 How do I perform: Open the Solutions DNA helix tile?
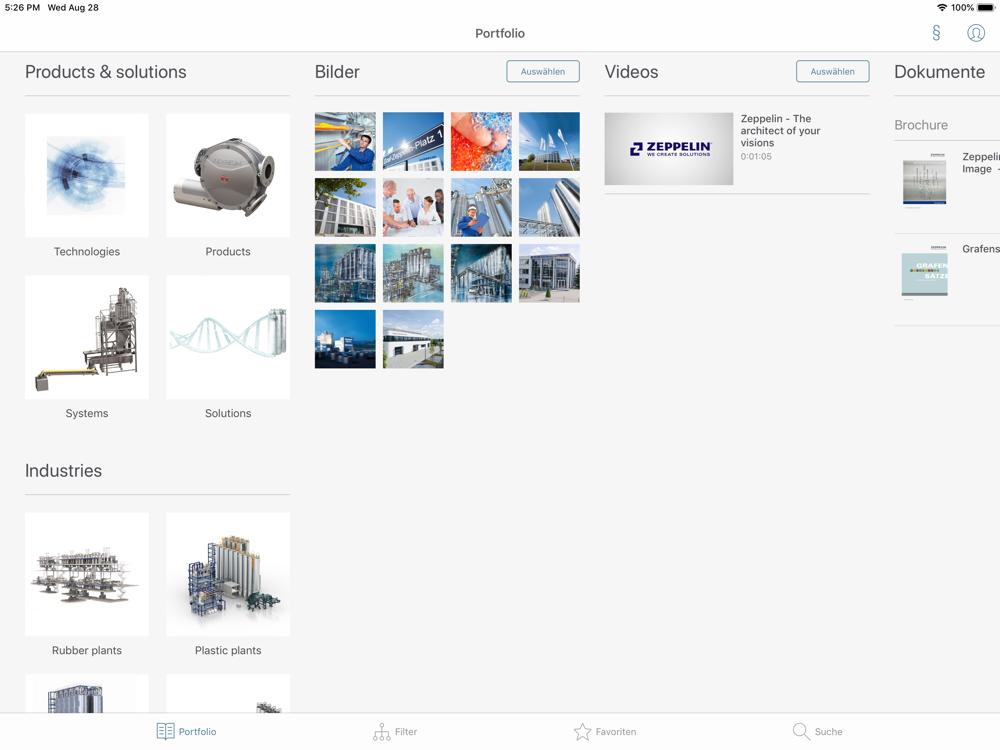tap(228, 337)
